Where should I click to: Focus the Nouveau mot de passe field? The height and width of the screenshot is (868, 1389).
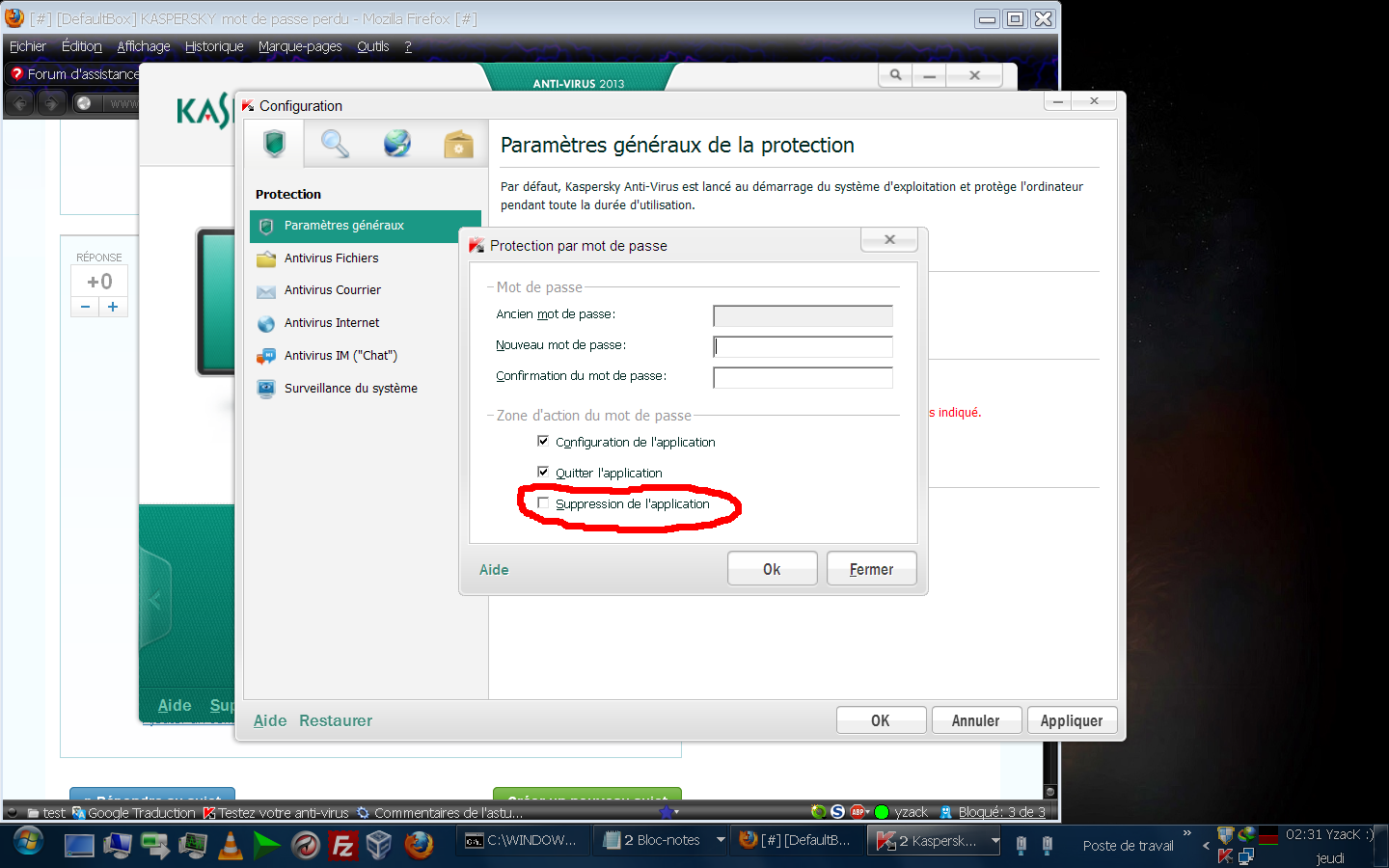(803, 346)
